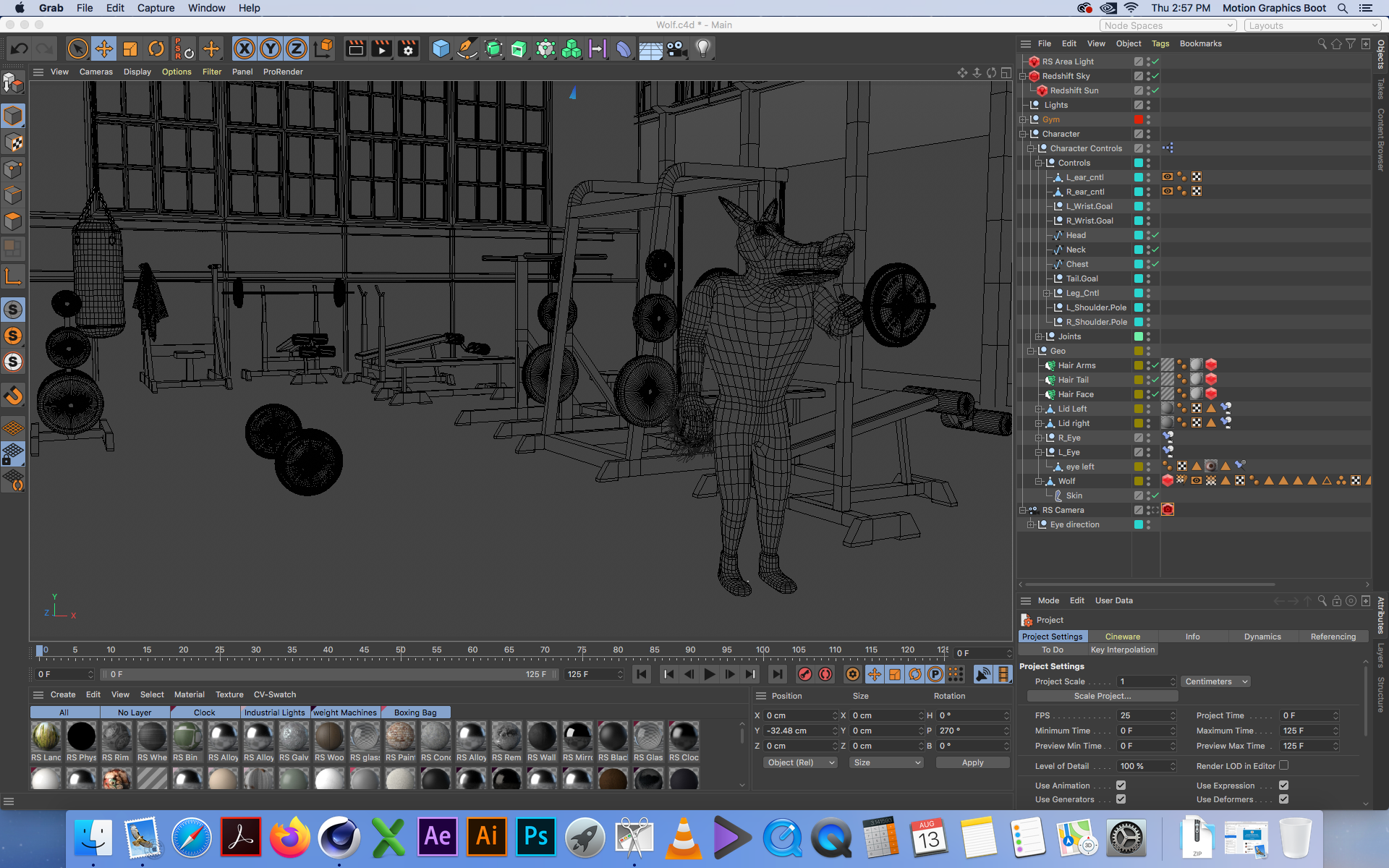Select the Move tool in toolbar
Screen dimensions: 1389x868
coord(104,49)
